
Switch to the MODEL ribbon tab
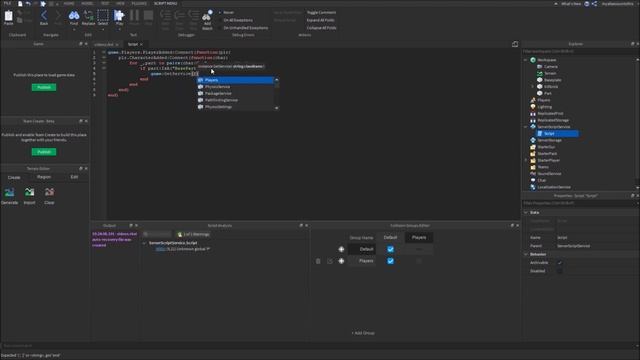pyautogui.click(x=87, y=4)
